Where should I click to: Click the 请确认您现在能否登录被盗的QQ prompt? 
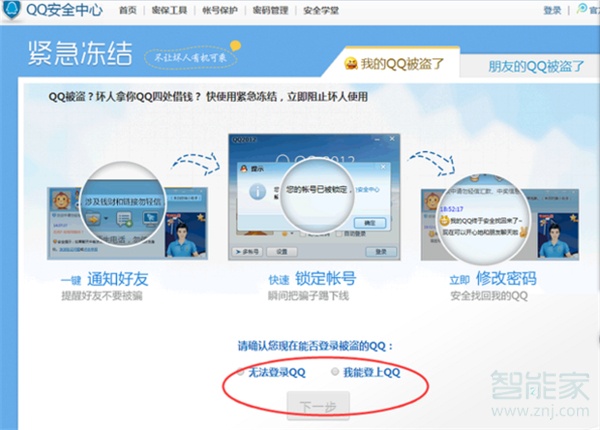click(x=315, y=346)
